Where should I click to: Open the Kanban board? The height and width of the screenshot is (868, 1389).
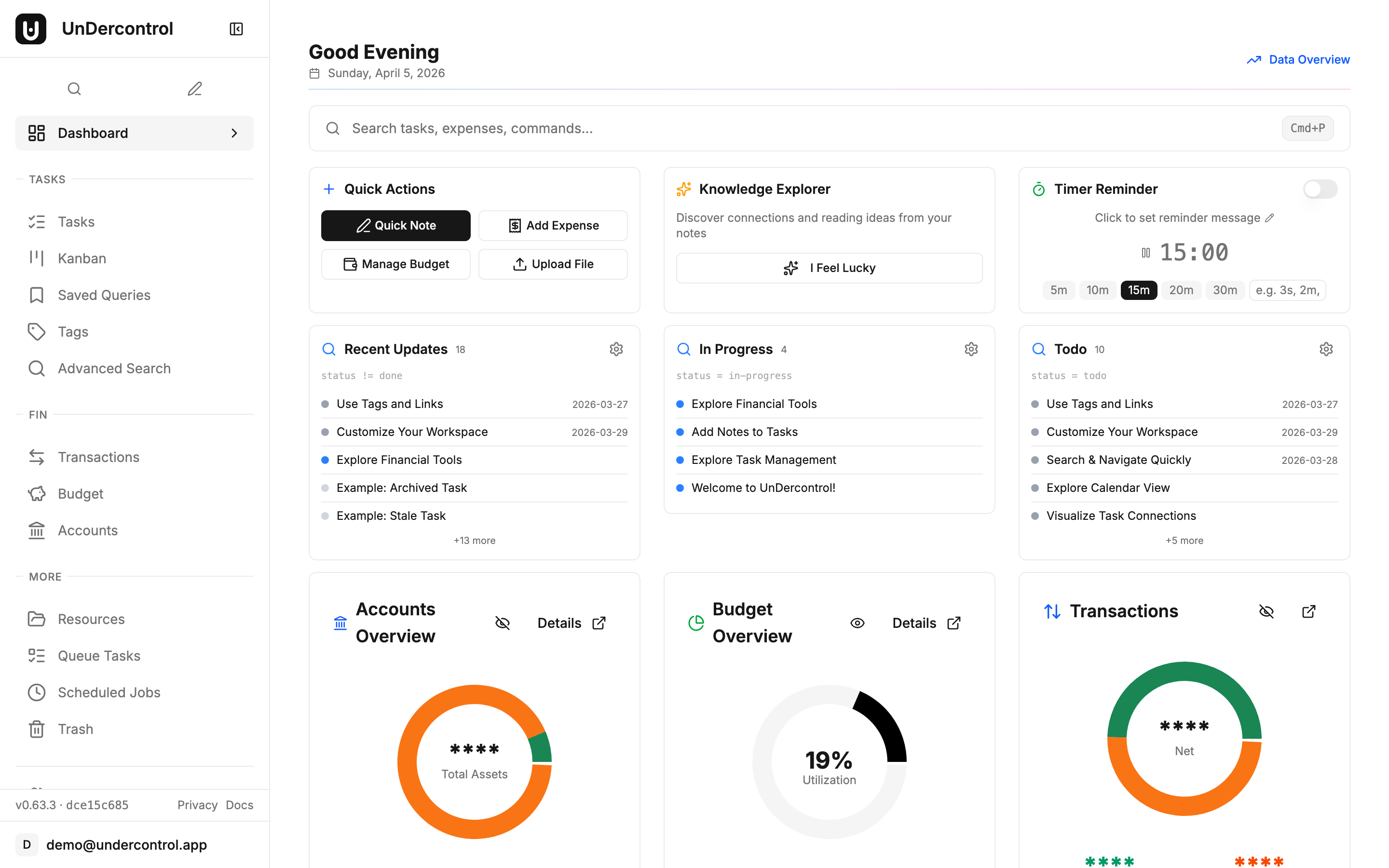(x=81, y=258)
